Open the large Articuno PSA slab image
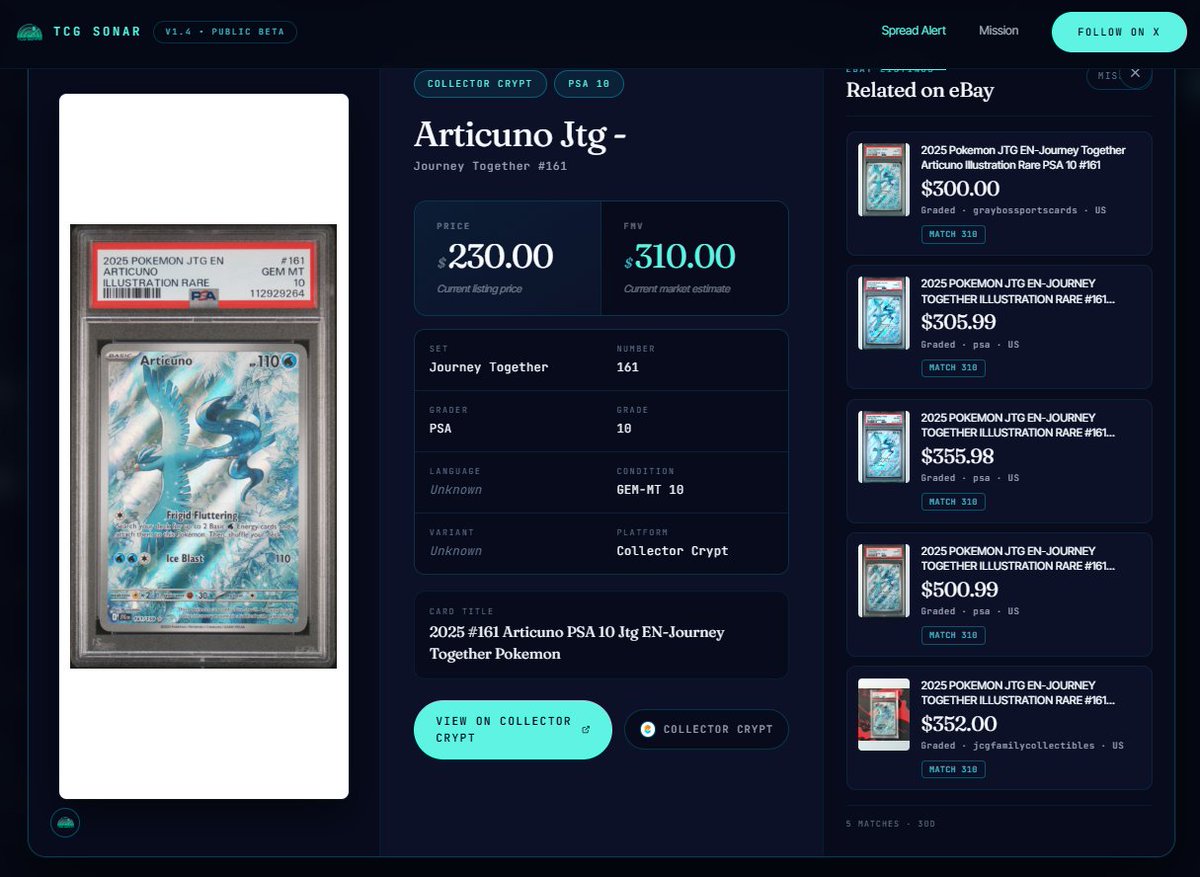Image resolution: width=1200 pixels, height=877 pixels. coord(203,446)
